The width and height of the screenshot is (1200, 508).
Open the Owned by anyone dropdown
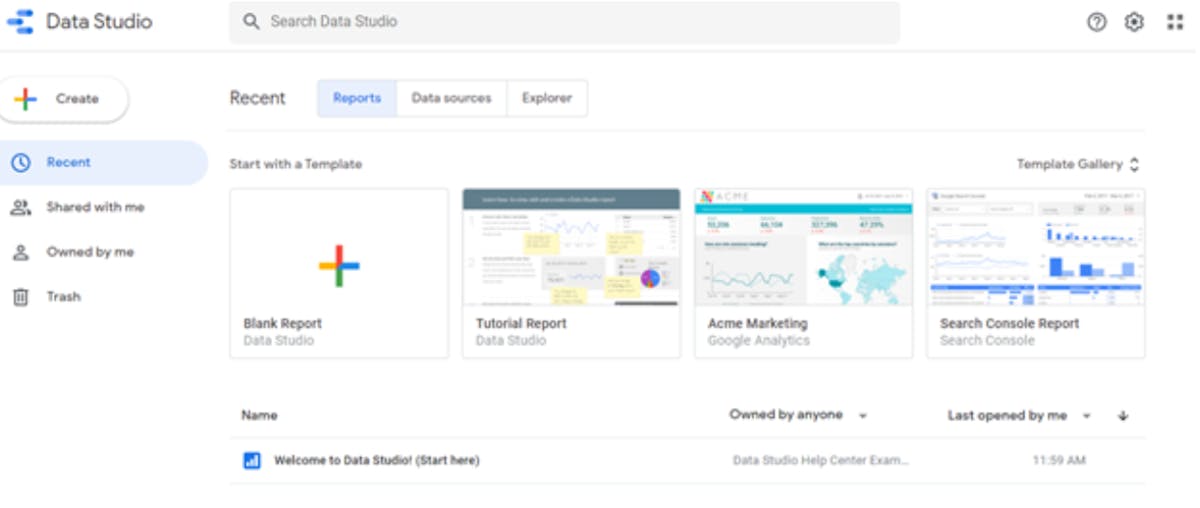tap(798, 415)
